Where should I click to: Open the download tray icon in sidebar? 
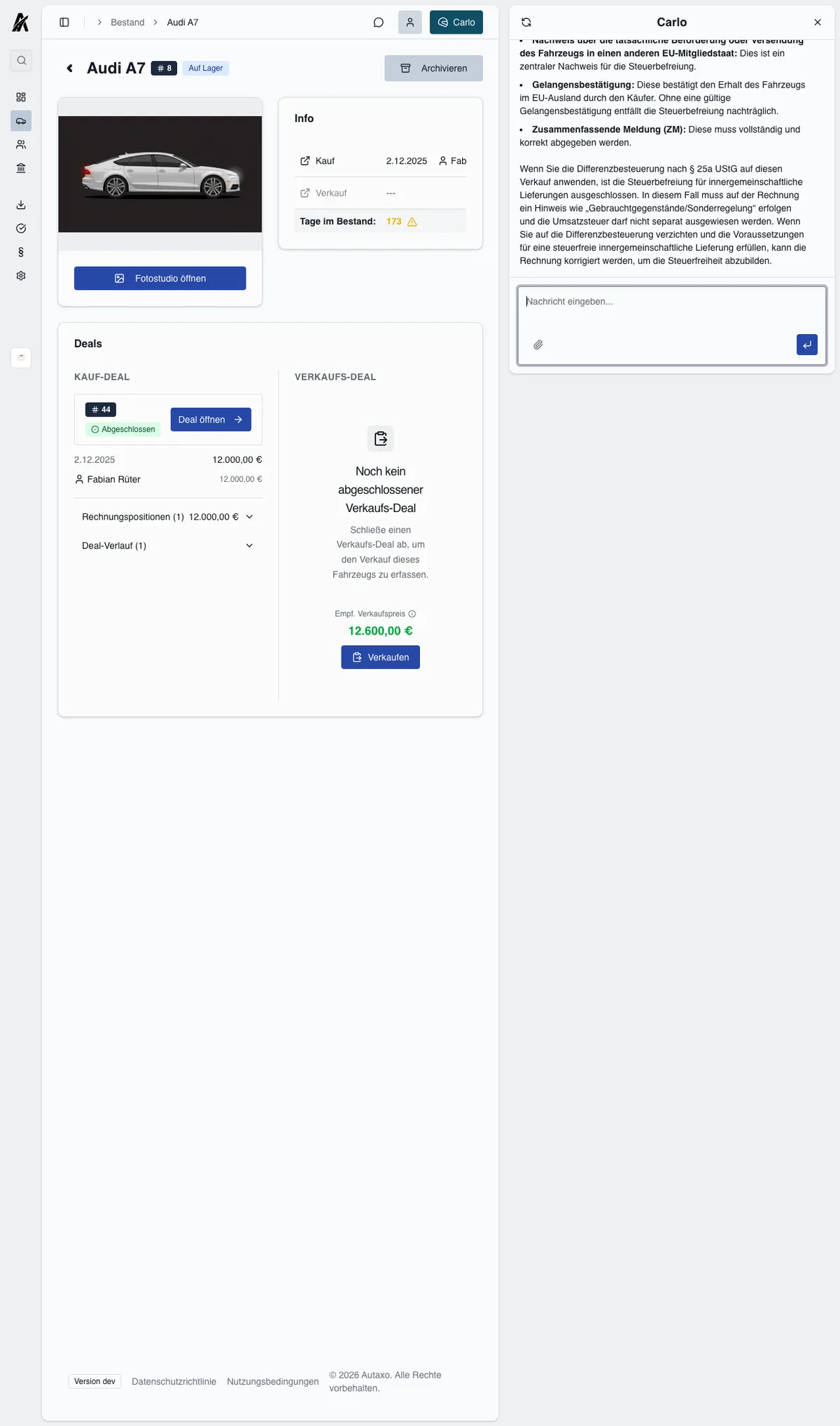21,205
